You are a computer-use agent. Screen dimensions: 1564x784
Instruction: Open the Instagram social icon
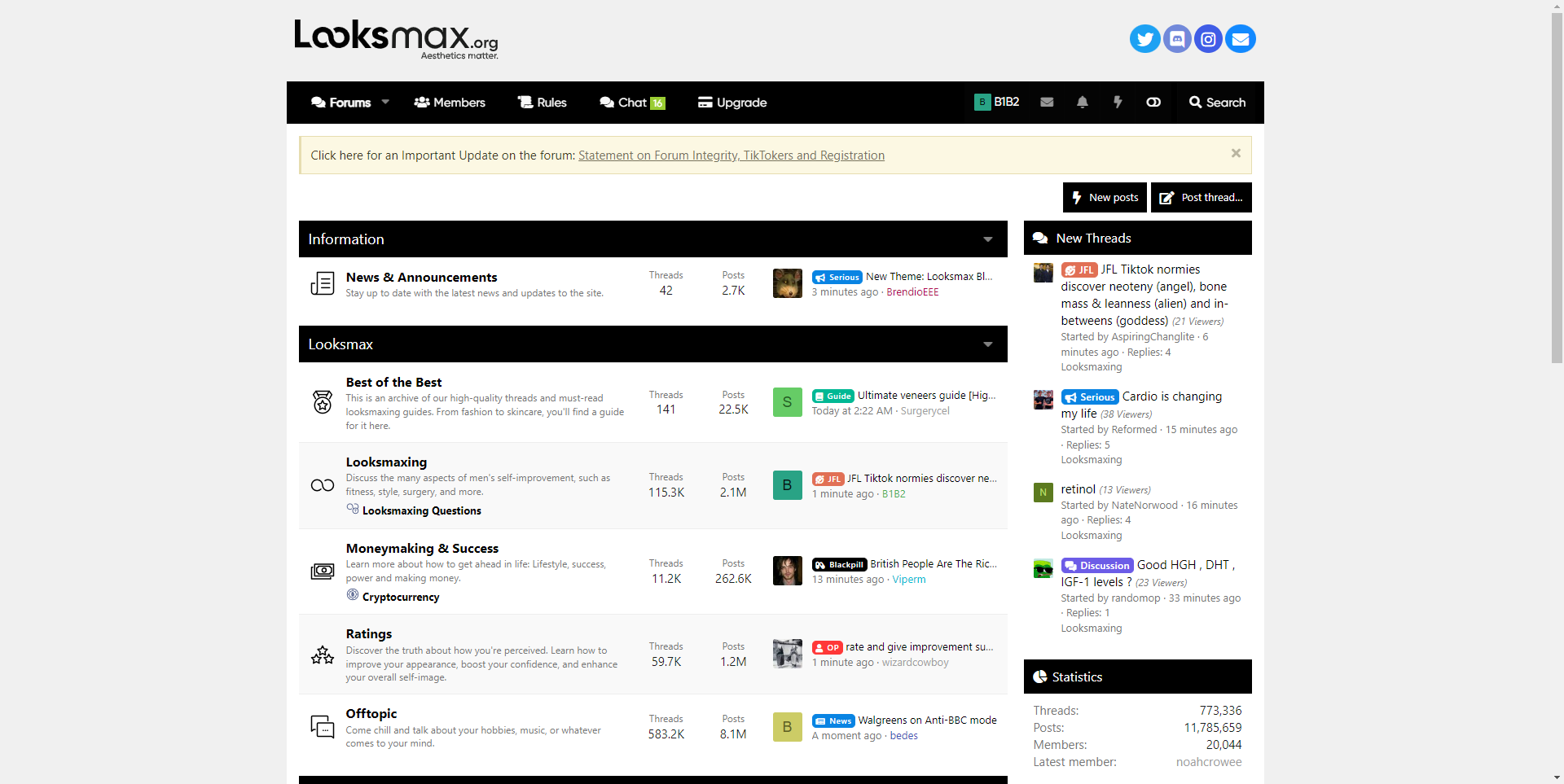coord(1208,38)
